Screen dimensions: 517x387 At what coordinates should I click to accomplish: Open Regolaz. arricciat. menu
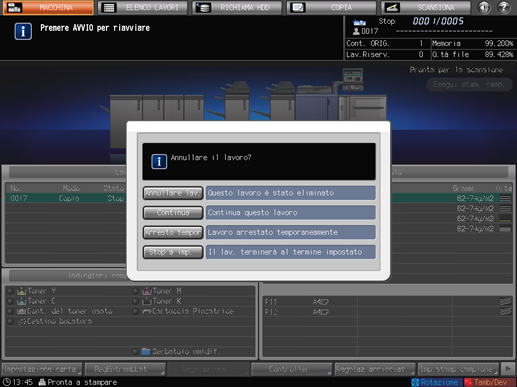[375, 369]
